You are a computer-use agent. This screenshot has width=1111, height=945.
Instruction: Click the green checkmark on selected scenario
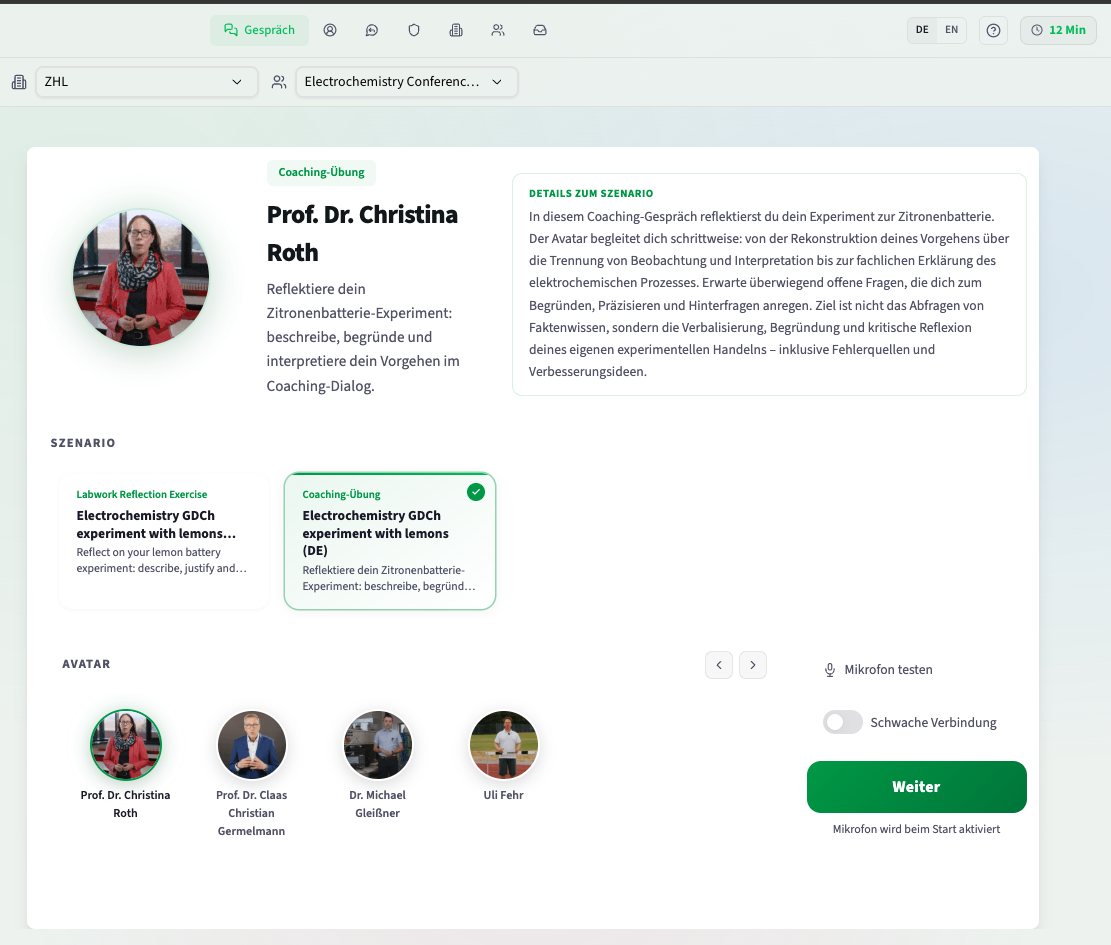coord(476,492)
